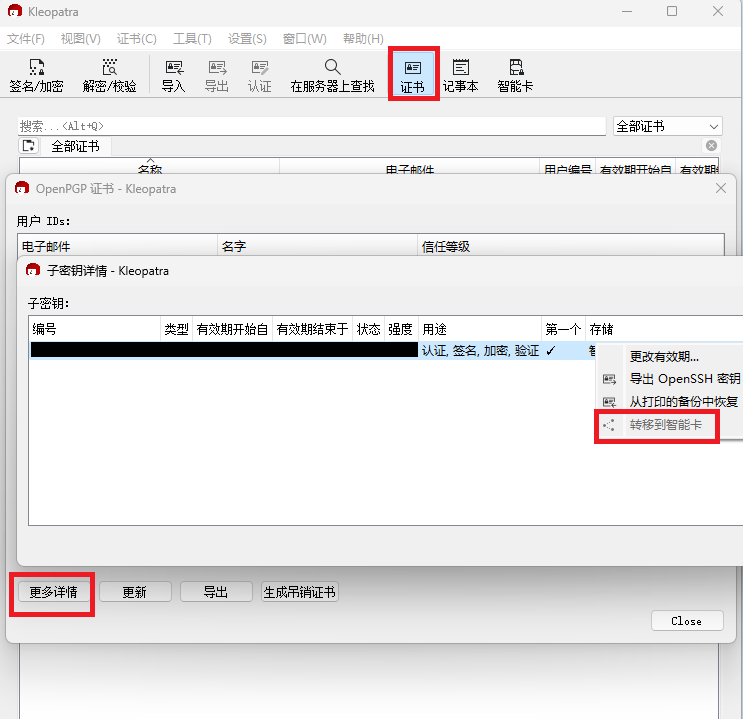Switch to the 证书 view in the toolbar
The height and width of the screenshot is (719, 743).
pos(413,75)
